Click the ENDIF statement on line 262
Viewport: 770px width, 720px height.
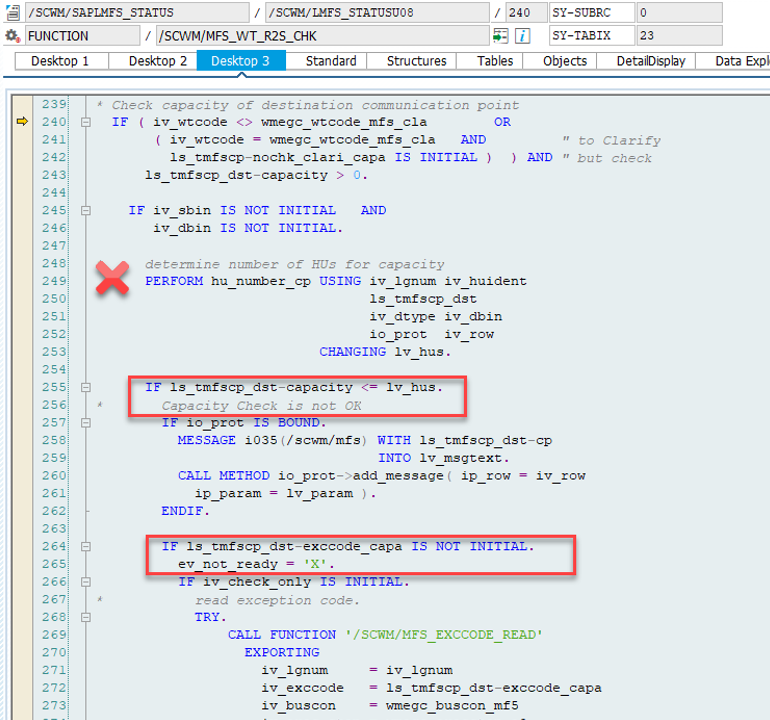186,511
